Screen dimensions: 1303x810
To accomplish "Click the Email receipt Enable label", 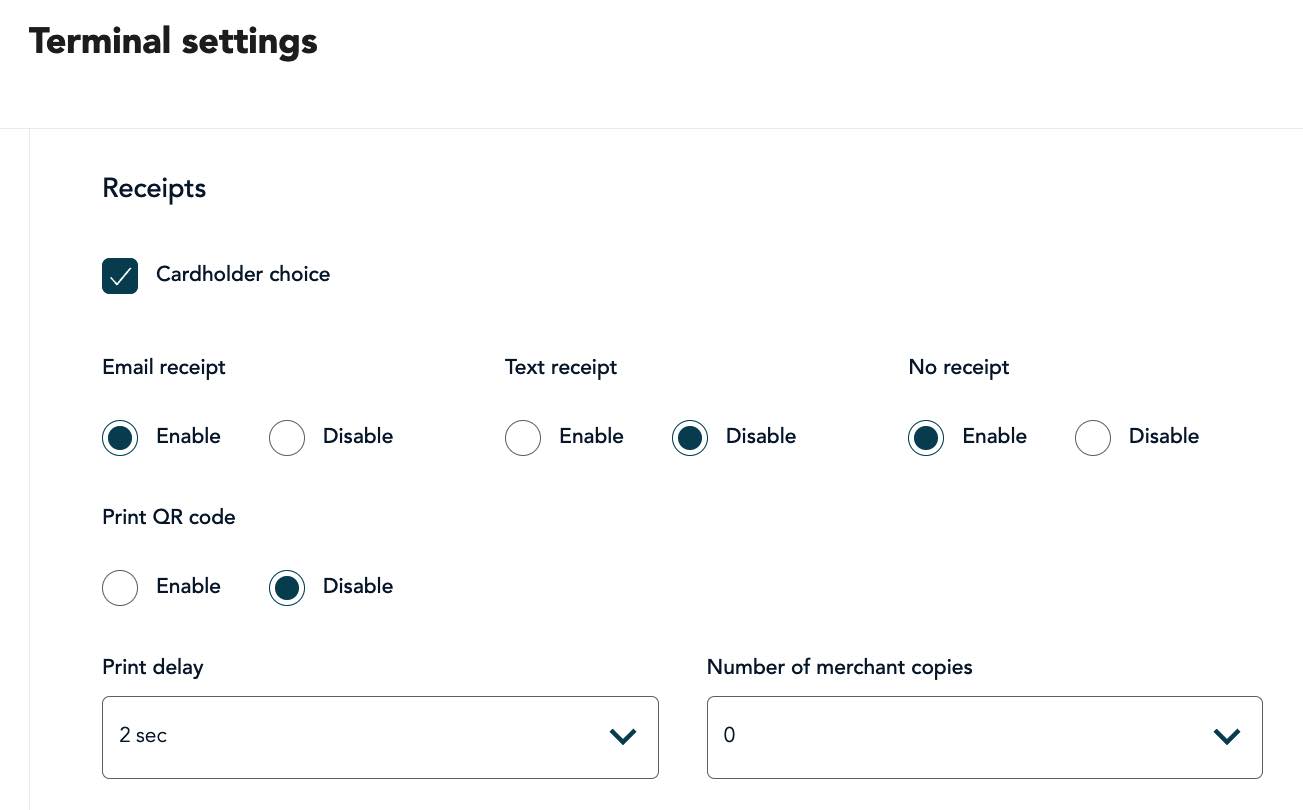I will (x=188, y=437).
